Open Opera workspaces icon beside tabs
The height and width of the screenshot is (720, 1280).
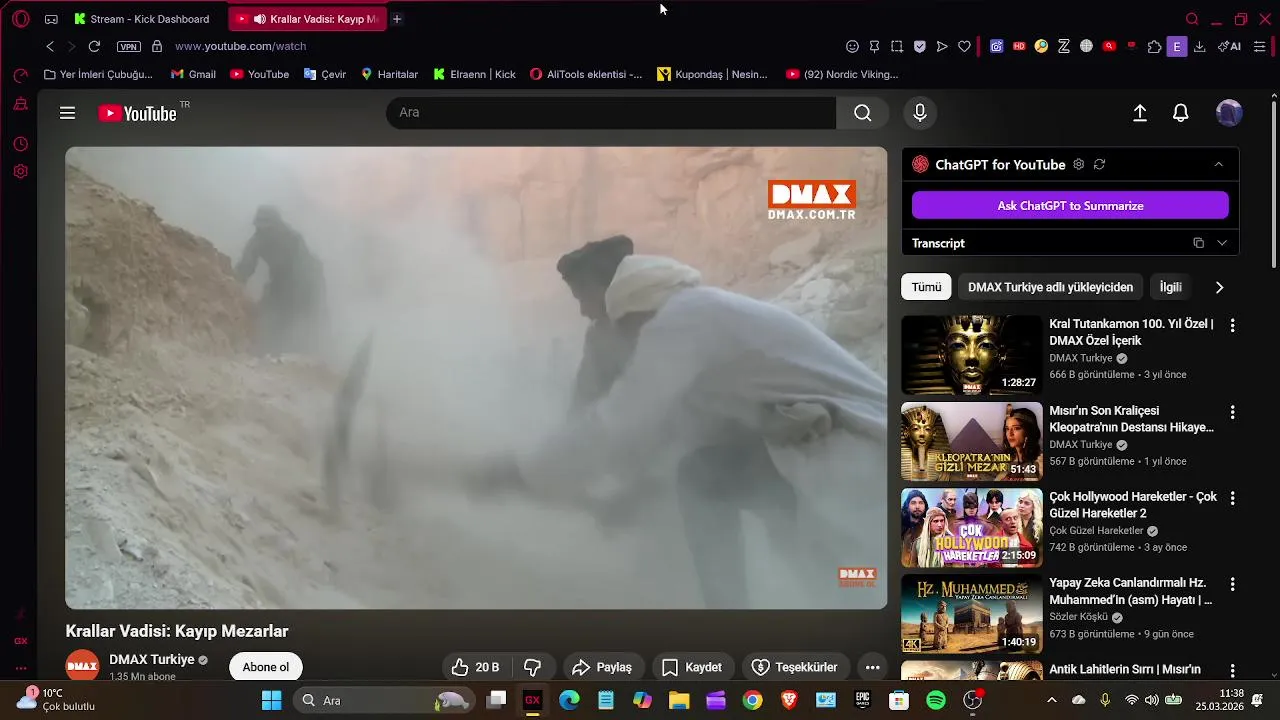coord(51,19)
